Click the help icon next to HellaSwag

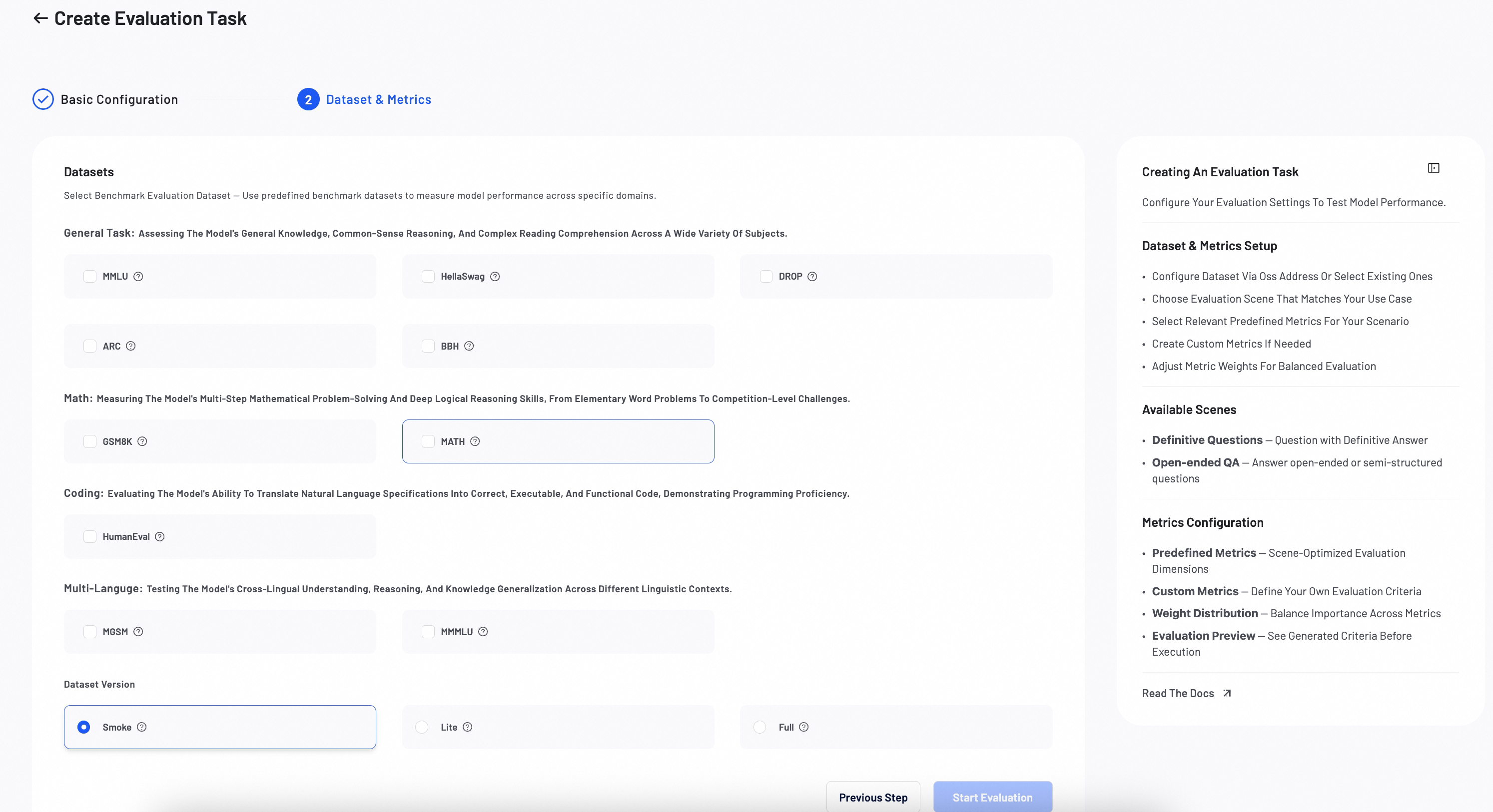coord(494,276)
